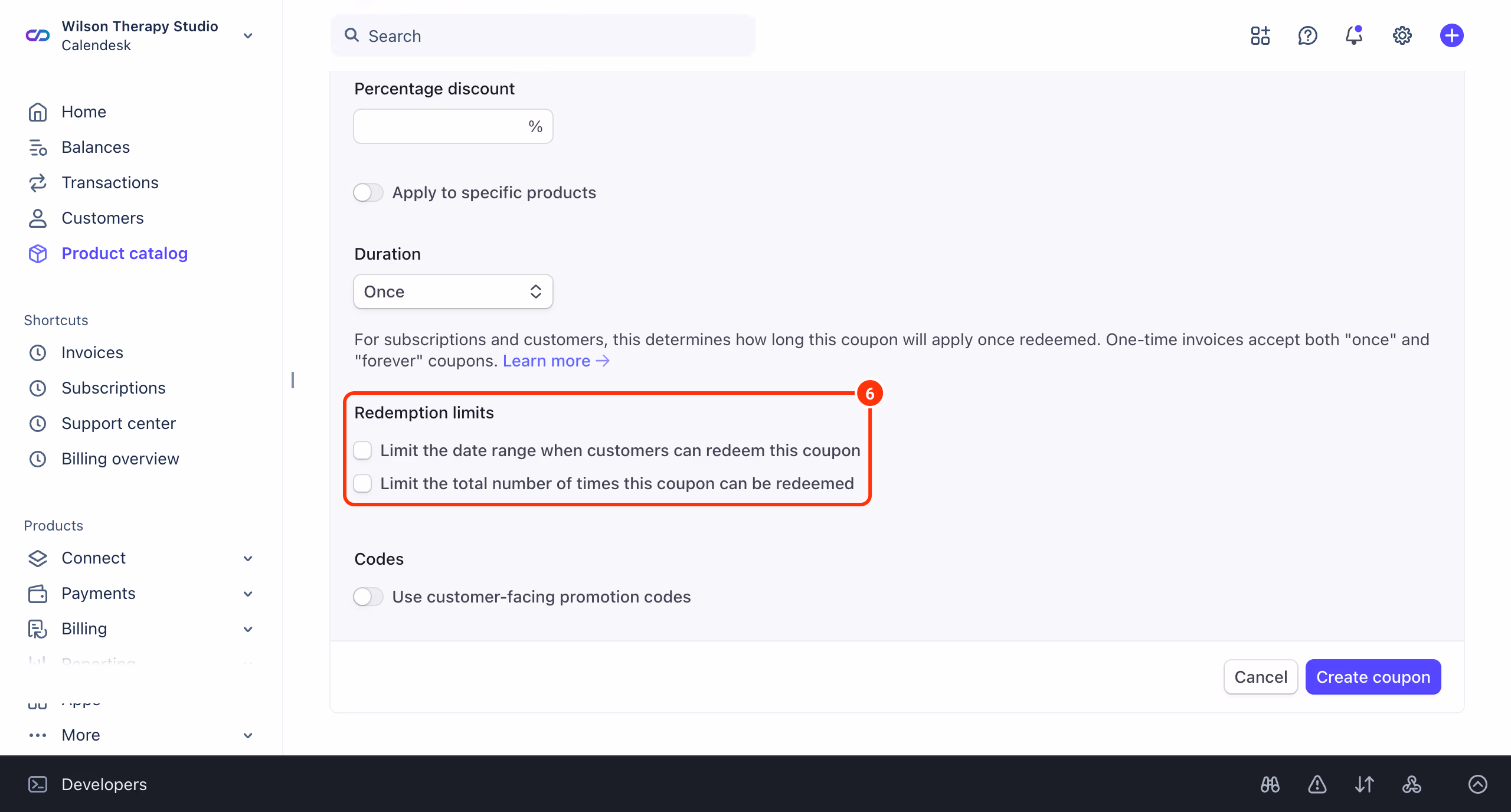Click the webhooks icon in the bottom bar

1412,784
